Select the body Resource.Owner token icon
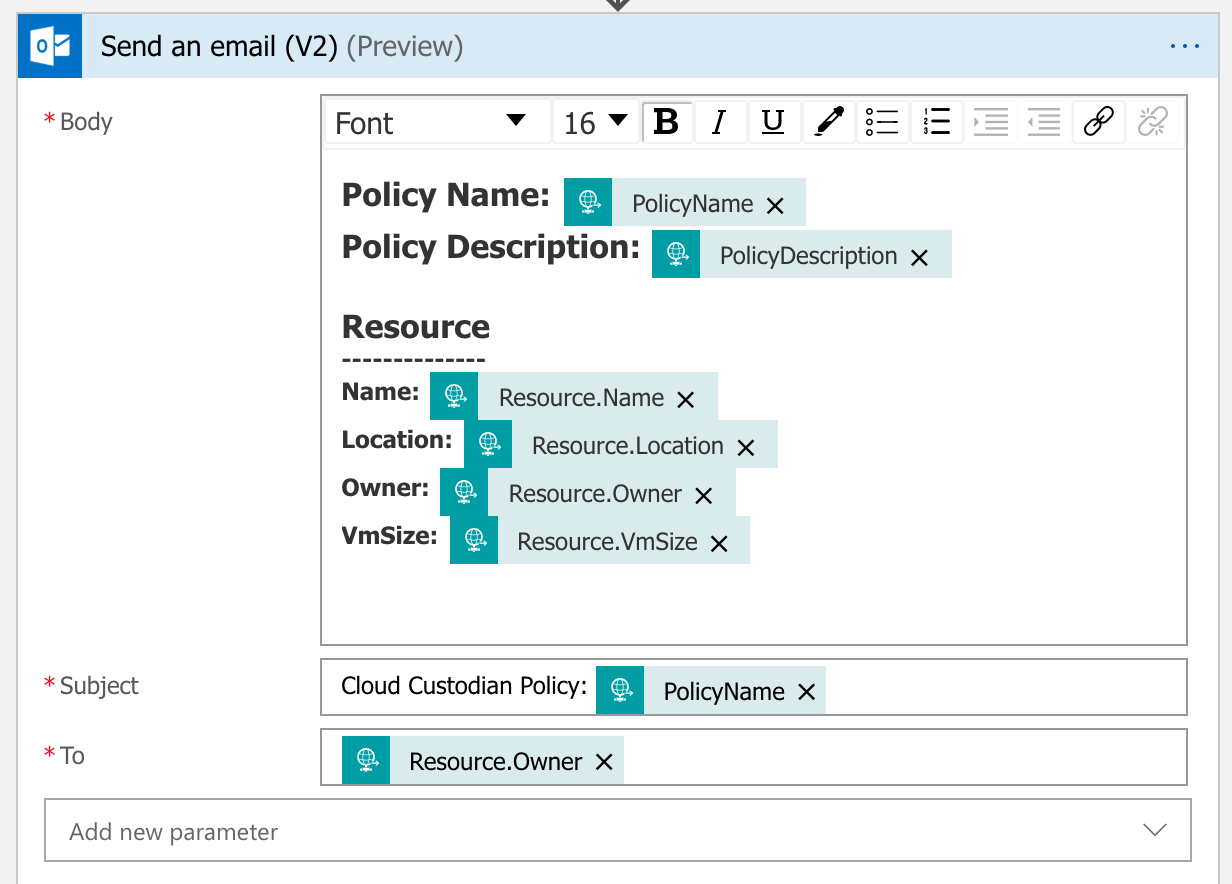The width and height of the screenshot is (1232, 884). [464, 492]
